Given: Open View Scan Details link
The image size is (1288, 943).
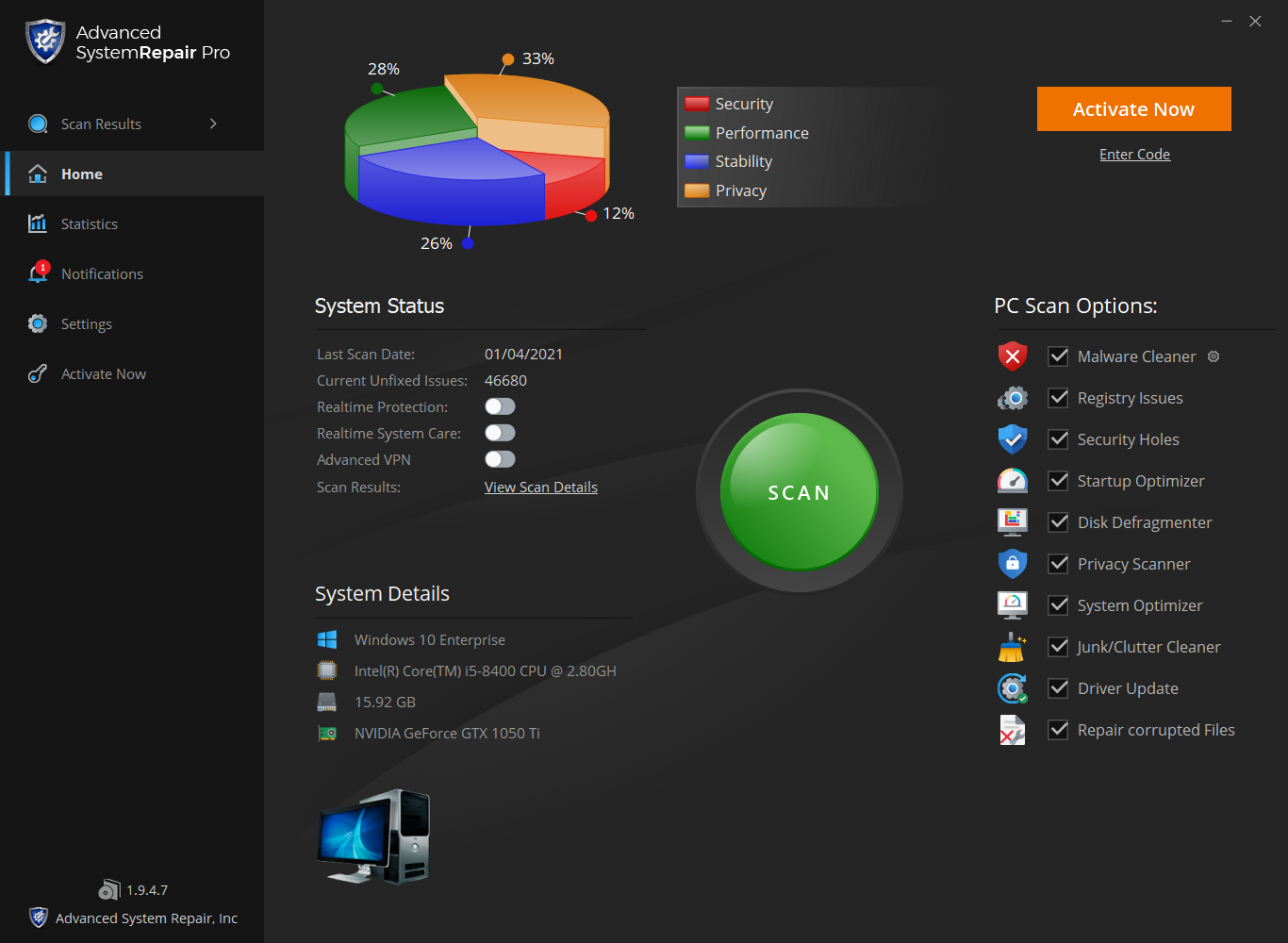Looking at the screenshot, I should 540,487.
